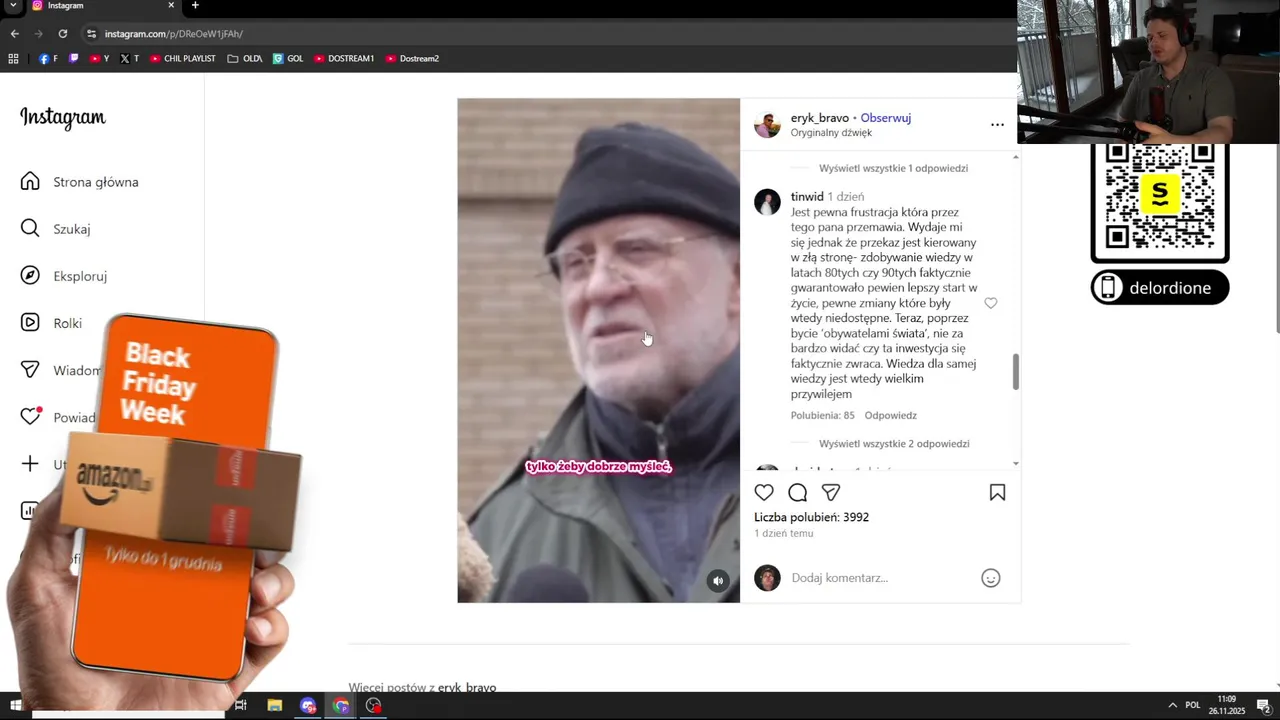Reload the page with the refresh icon
The width and height of the screenshot is (1280, 720).
[x=63, y=33]
